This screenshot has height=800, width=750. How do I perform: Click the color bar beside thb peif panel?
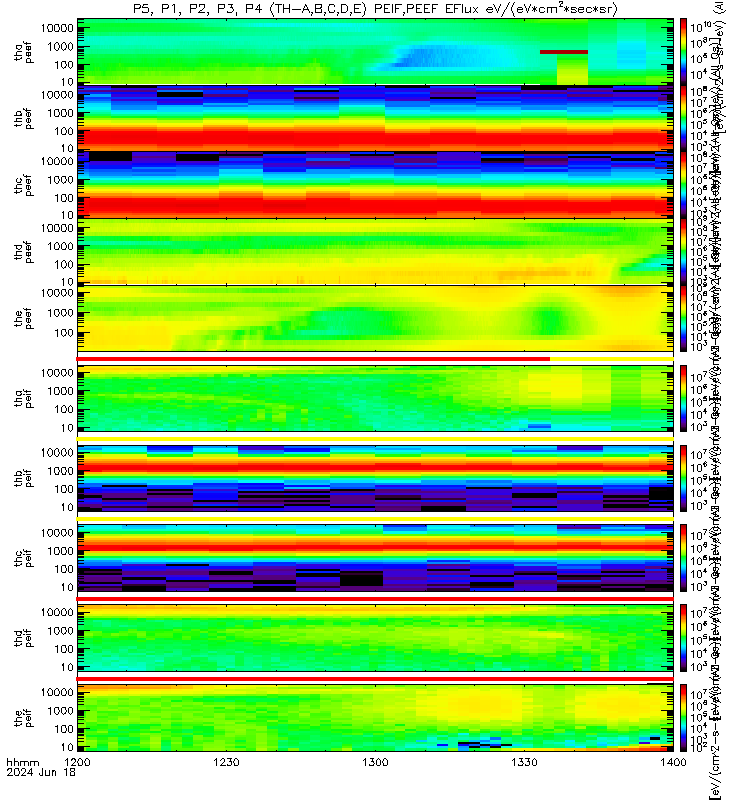(684, 478)
